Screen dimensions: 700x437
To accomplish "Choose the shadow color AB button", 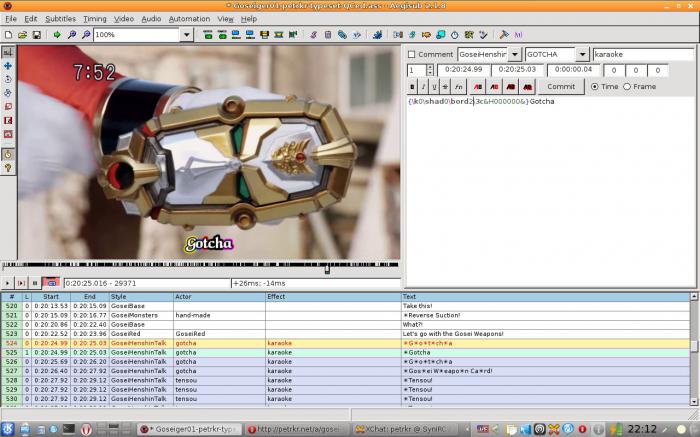I will point(527,87).
